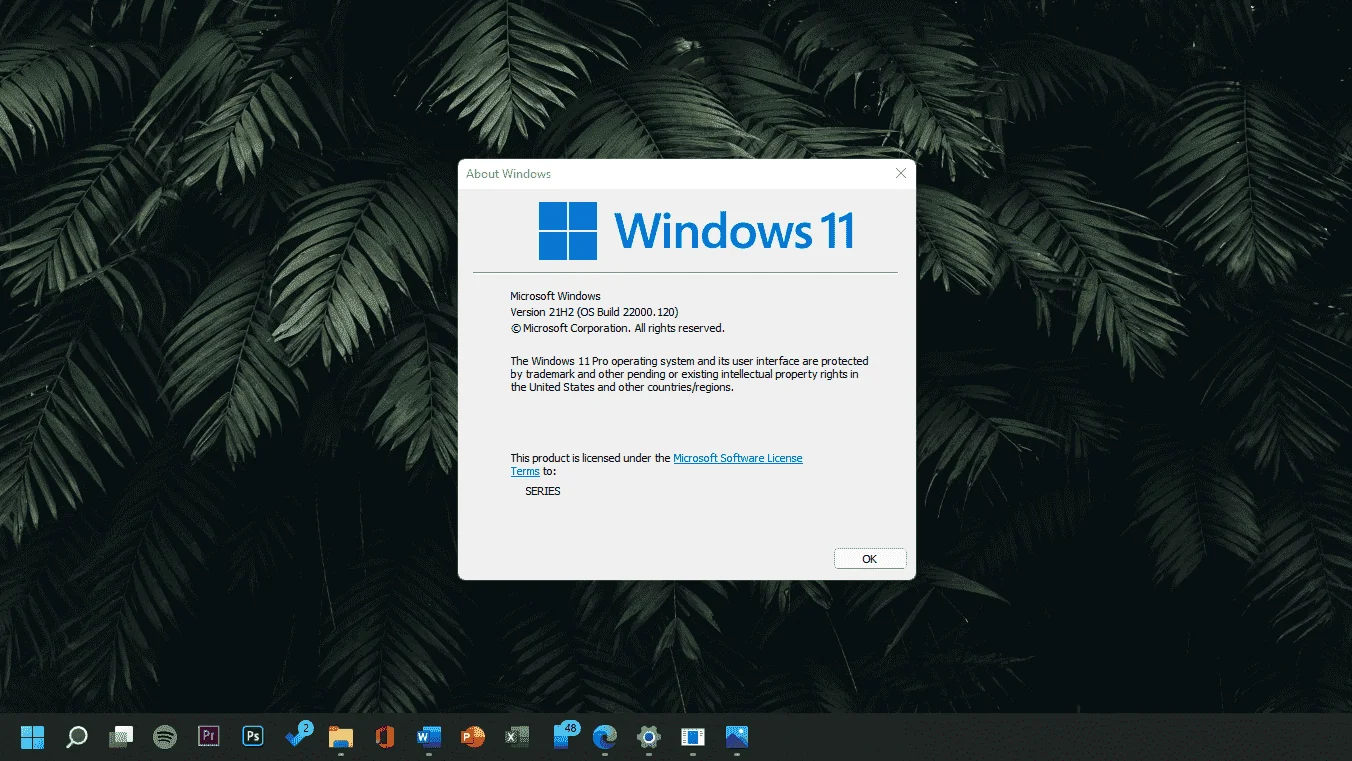Click the Version 21H2 build line
Screen dimensions: 1352x761
pyautogui.click(x=594, y=312)
